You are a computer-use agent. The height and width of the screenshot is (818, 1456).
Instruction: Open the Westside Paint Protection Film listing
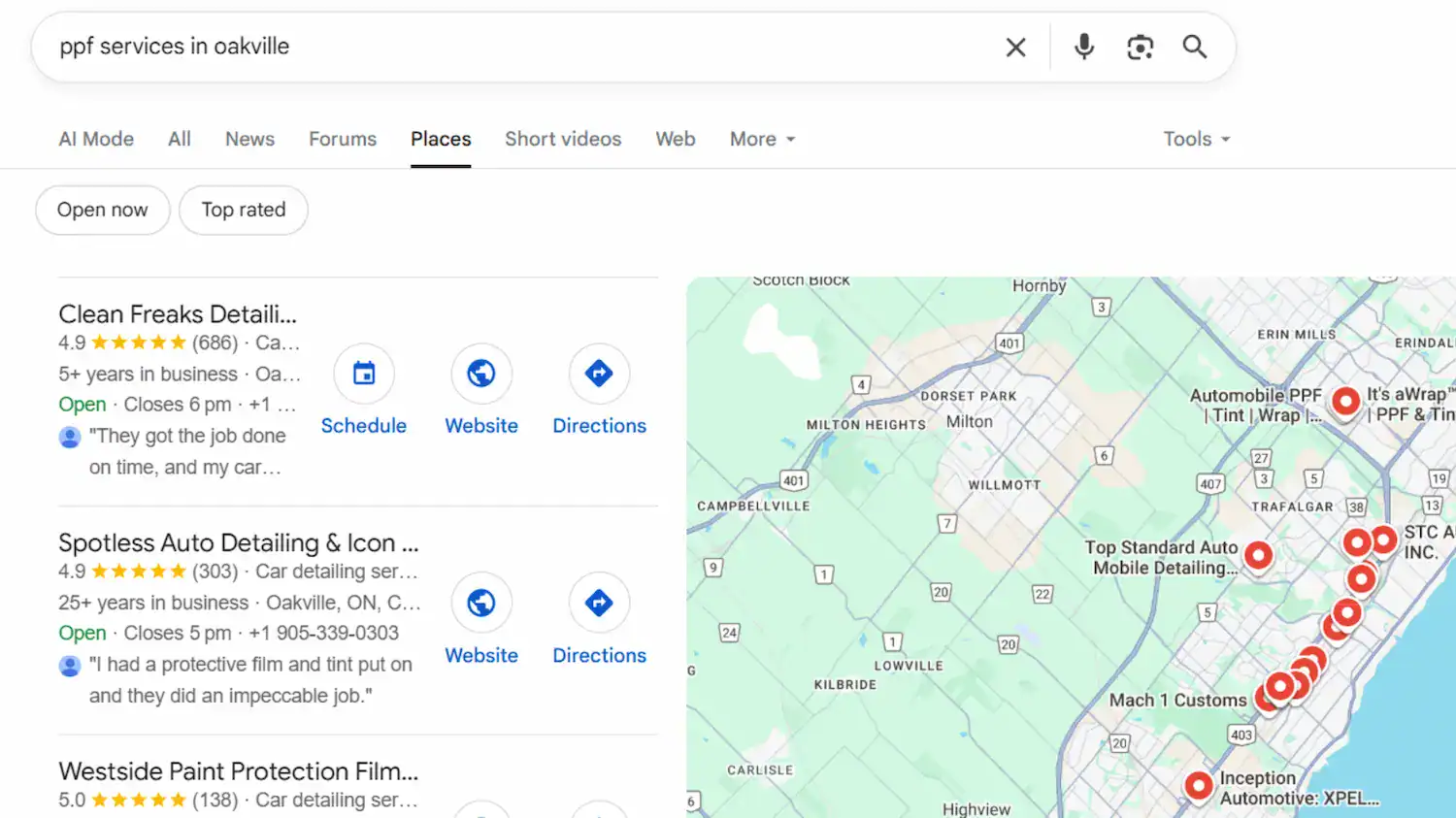pos(239,771)
